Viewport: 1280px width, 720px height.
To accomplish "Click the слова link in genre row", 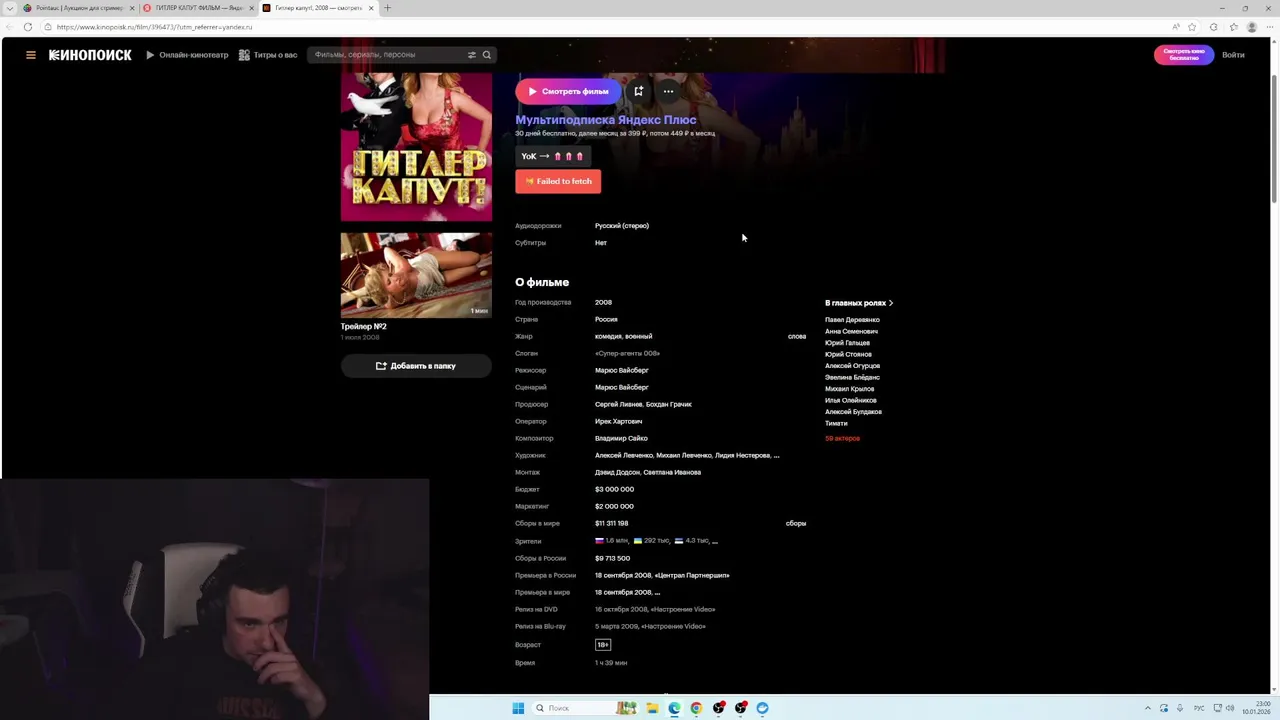I will pos(797,336).
